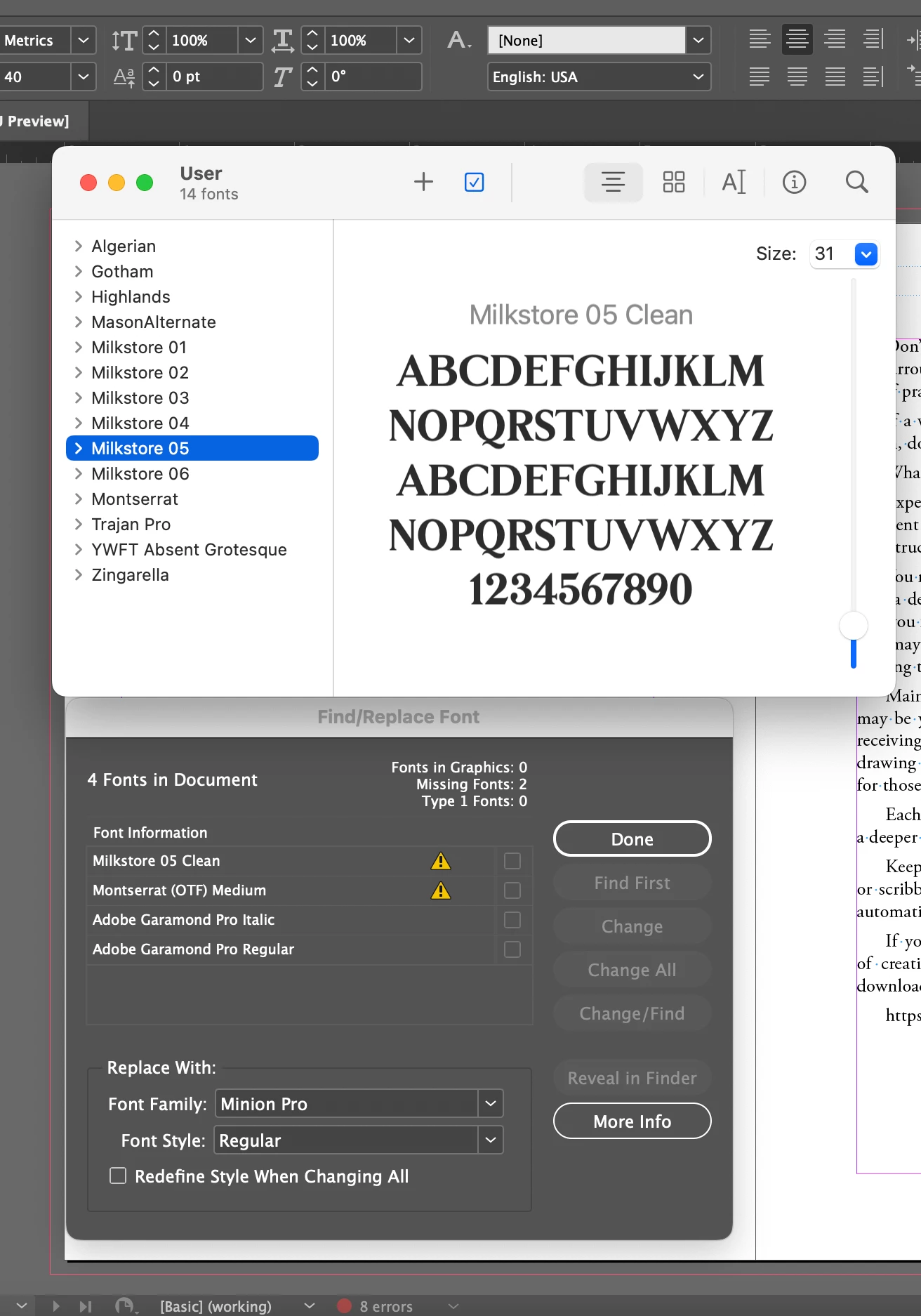The image size is (921, 1316).
Task: Expand the Montserrat font family
Action: [x=79, y=499]
